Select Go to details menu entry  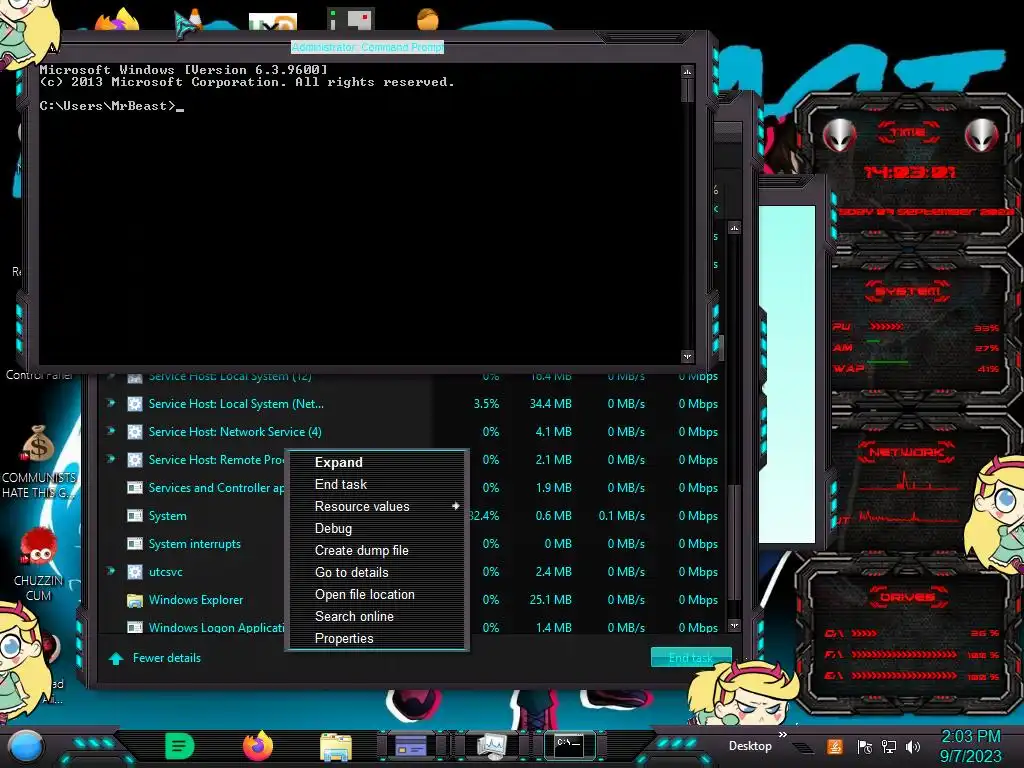coord(377,573)
